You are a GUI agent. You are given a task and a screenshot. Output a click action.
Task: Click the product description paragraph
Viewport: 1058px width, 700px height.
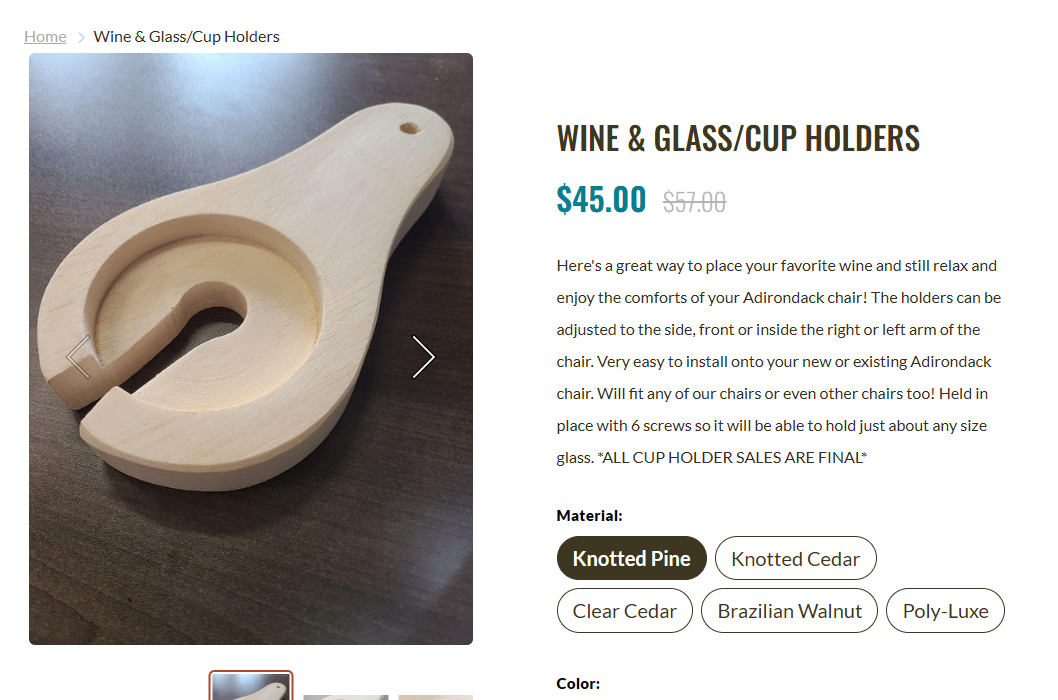pos(778,361)
